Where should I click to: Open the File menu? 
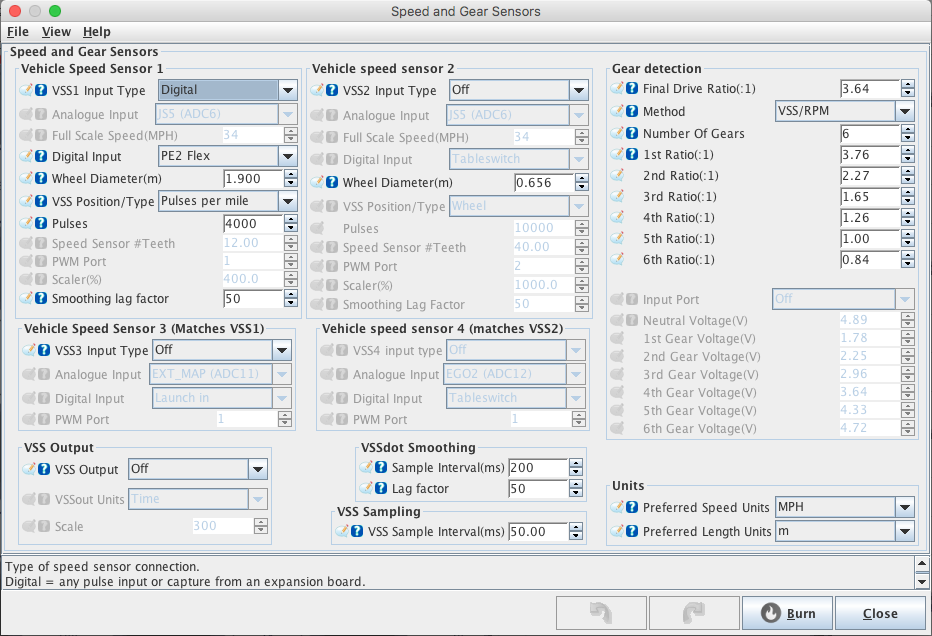pyautogui.click(x=18, y=32)
